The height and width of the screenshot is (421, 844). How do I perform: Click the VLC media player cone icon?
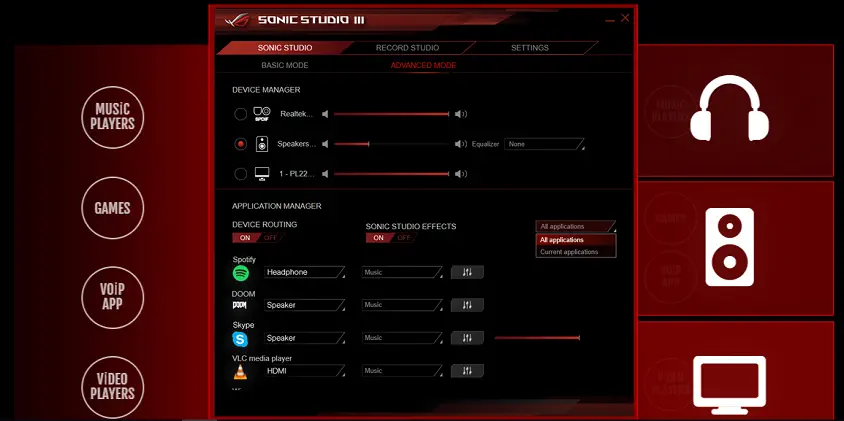point(240,372)
